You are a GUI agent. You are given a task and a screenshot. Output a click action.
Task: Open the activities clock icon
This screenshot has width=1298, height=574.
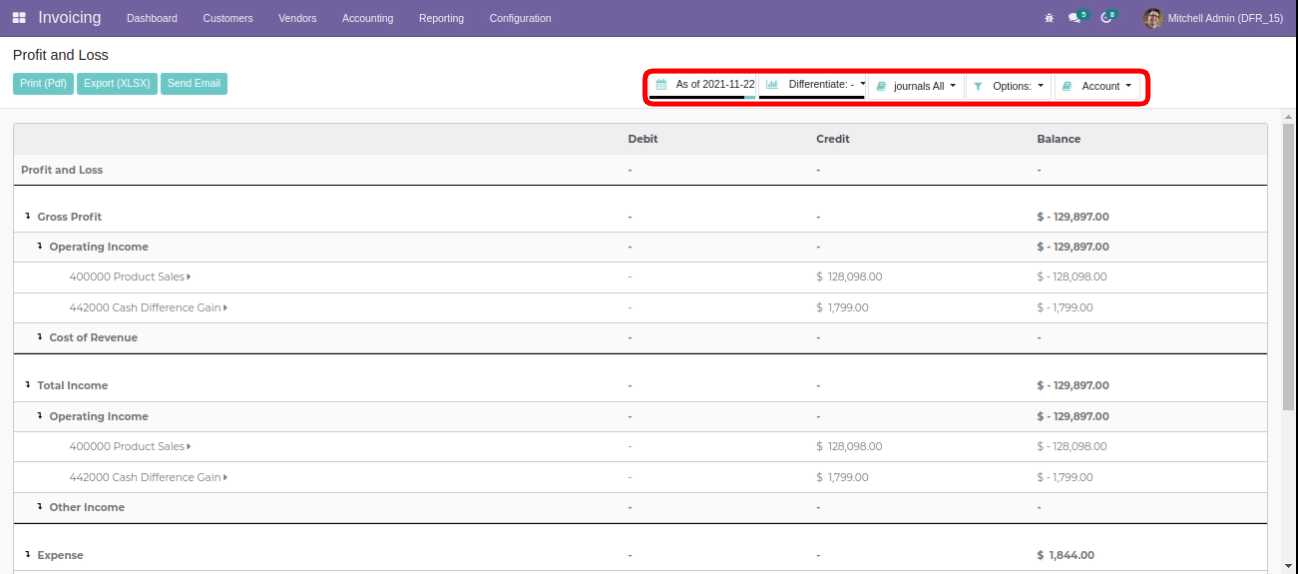[1106, 18]
